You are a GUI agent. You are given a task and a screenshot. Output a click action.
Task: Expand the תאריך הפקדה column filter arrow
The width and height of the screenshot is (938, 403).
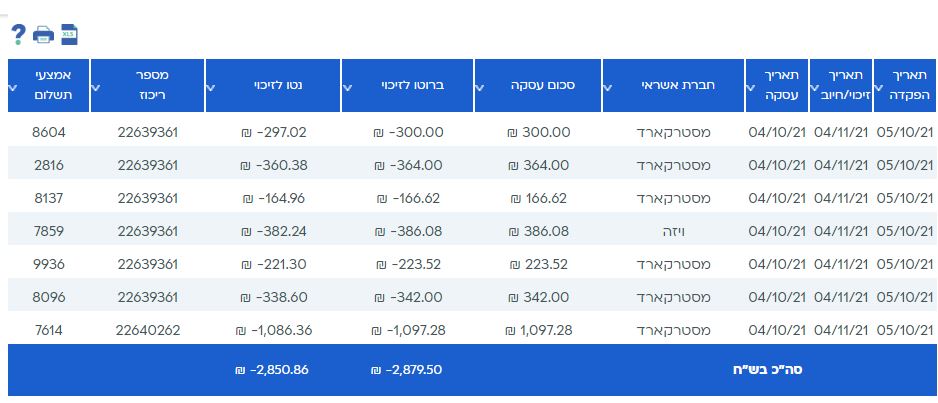click(879, 86)
